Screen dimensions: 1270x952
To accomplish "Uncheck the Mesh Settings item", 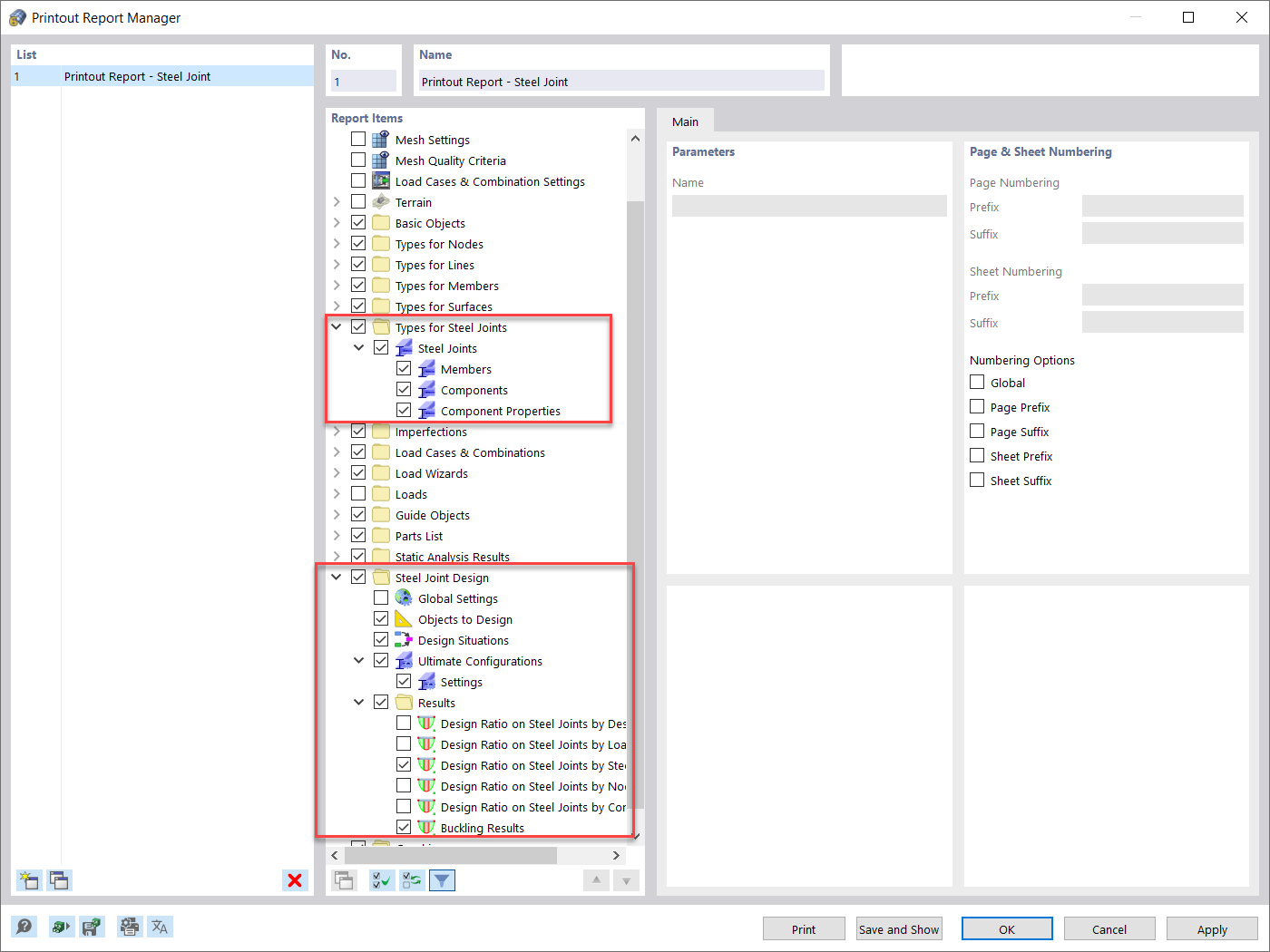I will 357,138.
